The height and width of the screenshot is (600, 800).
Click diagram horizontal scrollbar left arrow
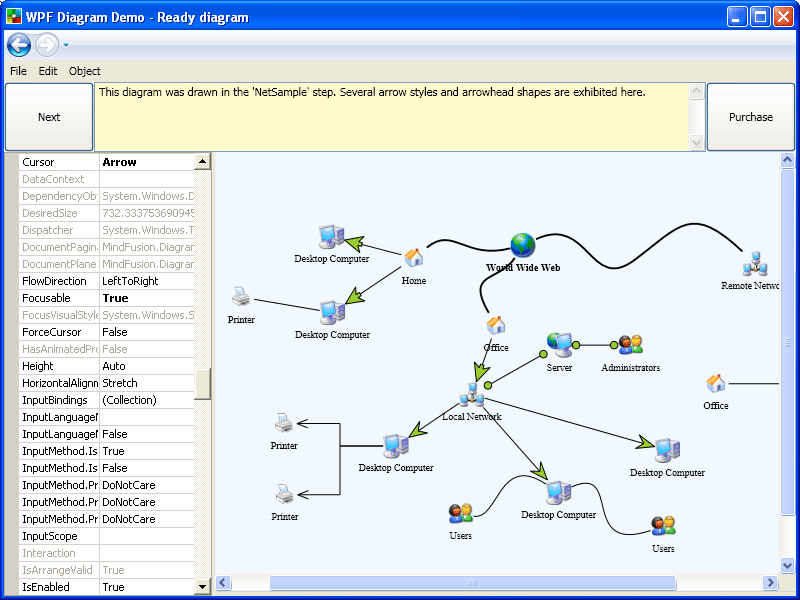223,582
